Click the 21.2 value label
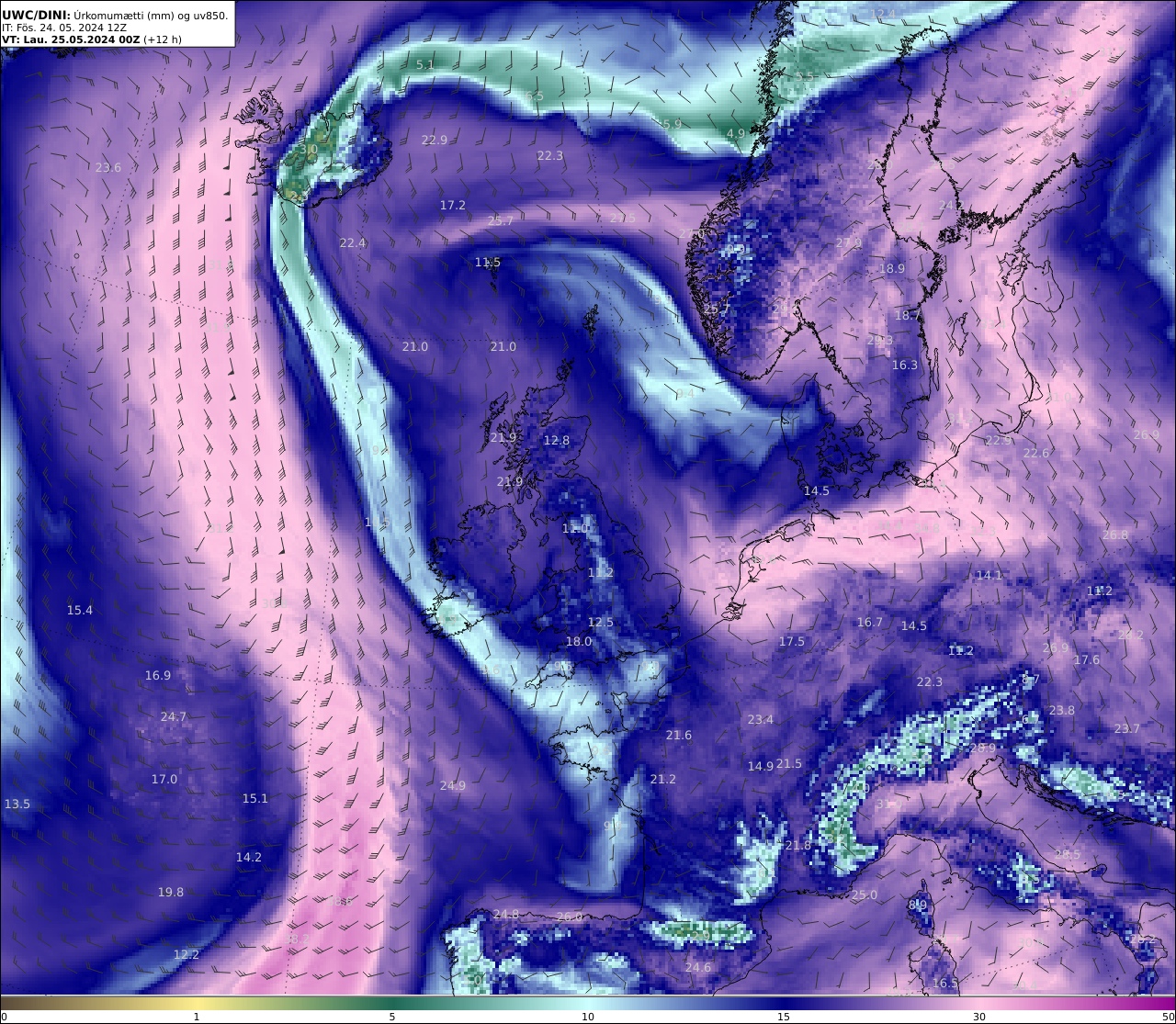This screenshot has height=1024, width=1176. 663,779
